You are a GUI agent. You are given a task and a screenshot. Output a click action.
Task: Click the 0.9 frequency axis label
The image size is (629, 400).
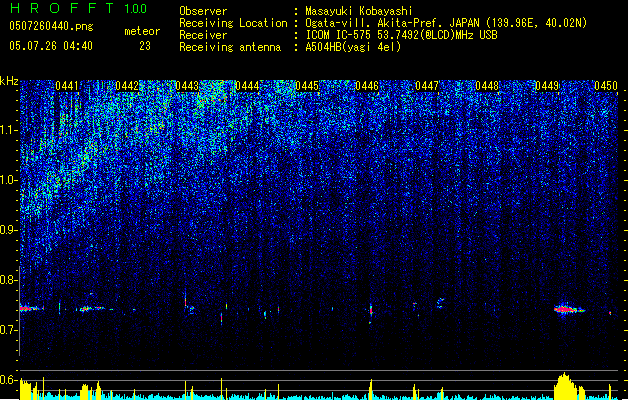9,230
